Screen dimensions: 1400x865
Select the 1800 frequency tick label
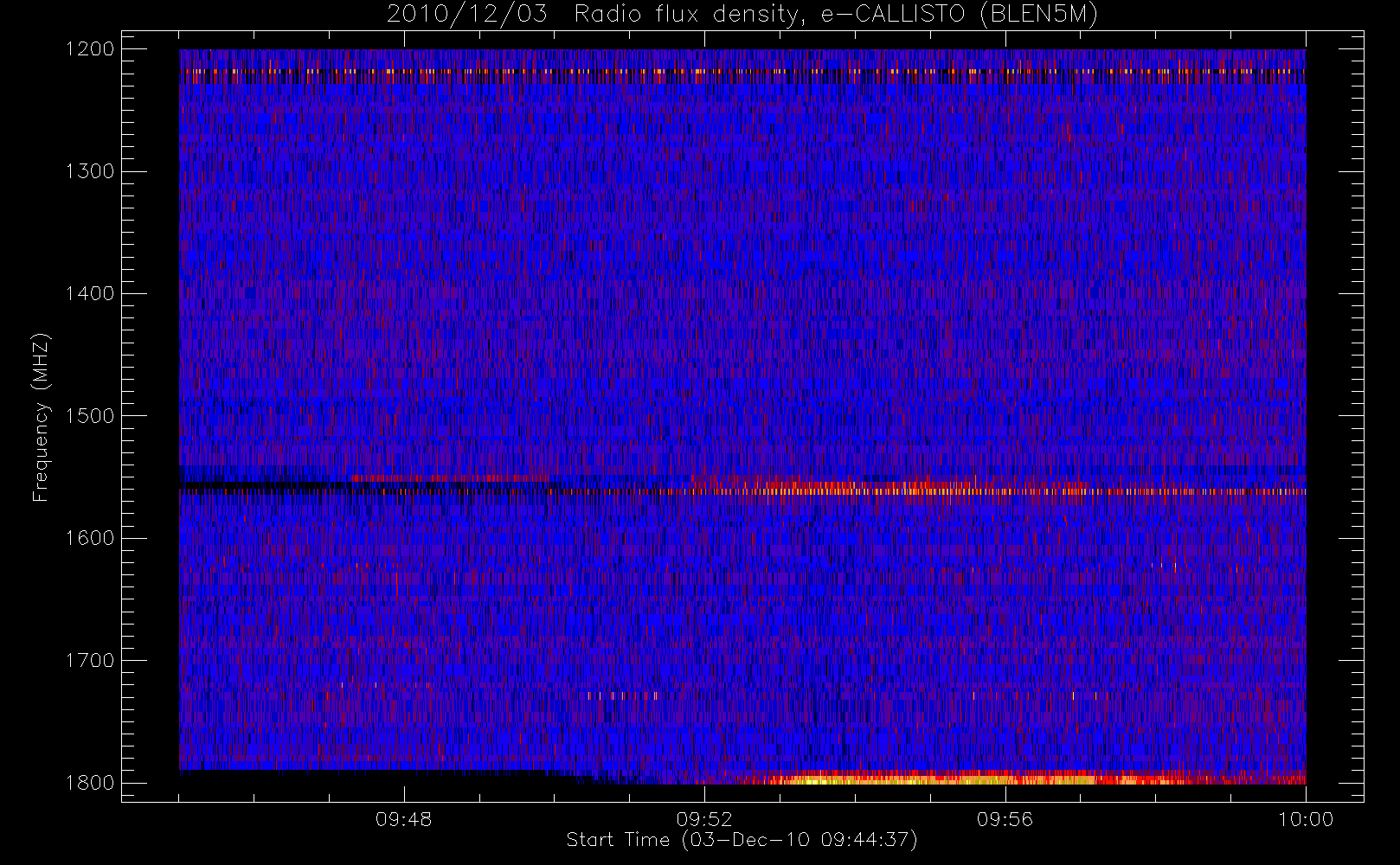tap(90, 783)
